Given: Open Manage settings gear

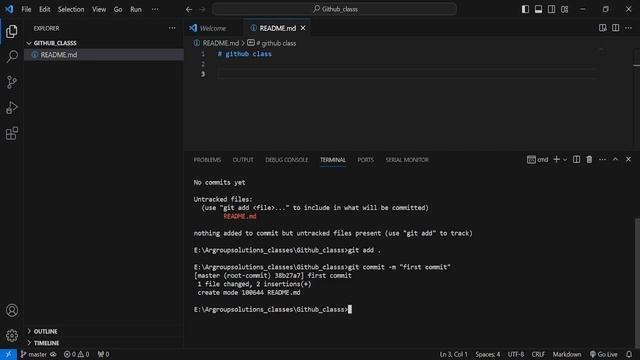Looking at the screenshot, I should pos(11,336).
